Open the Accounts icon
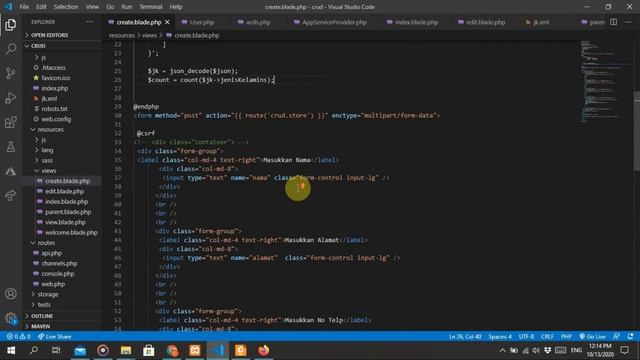640x360 pixels. [11, 293]
